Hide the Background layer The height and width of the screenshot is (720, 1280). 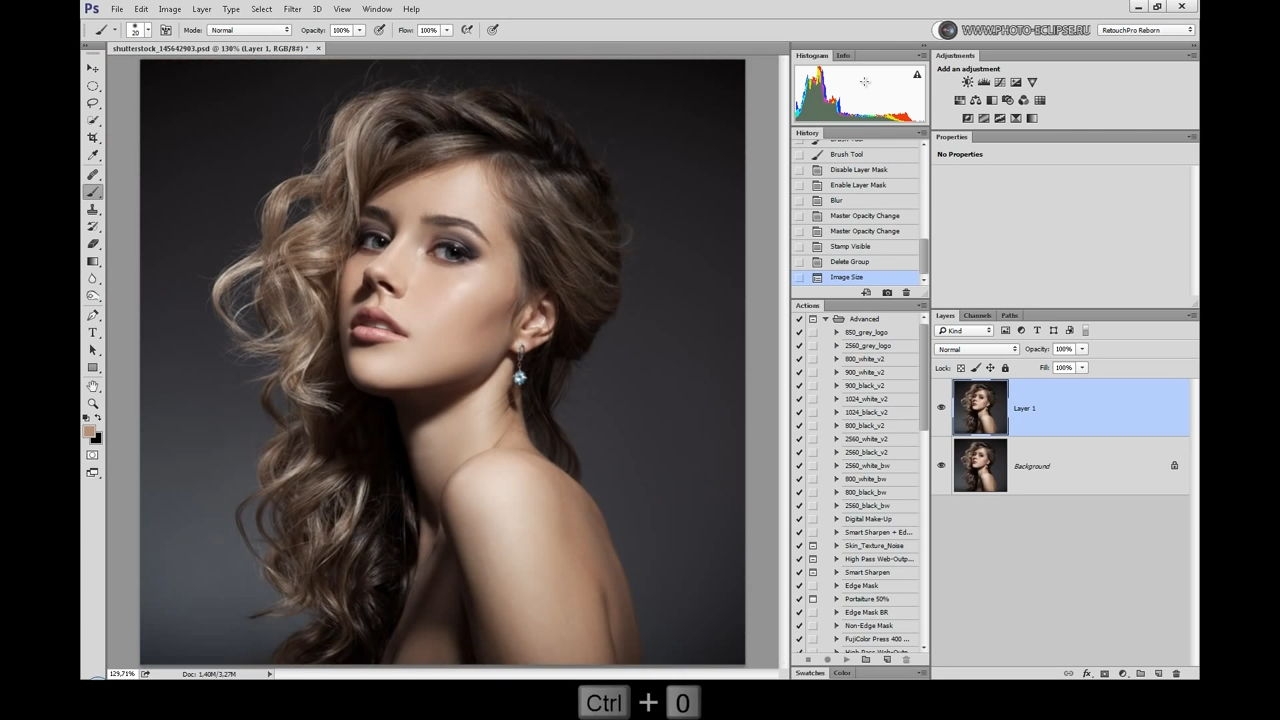coord(941,465)
